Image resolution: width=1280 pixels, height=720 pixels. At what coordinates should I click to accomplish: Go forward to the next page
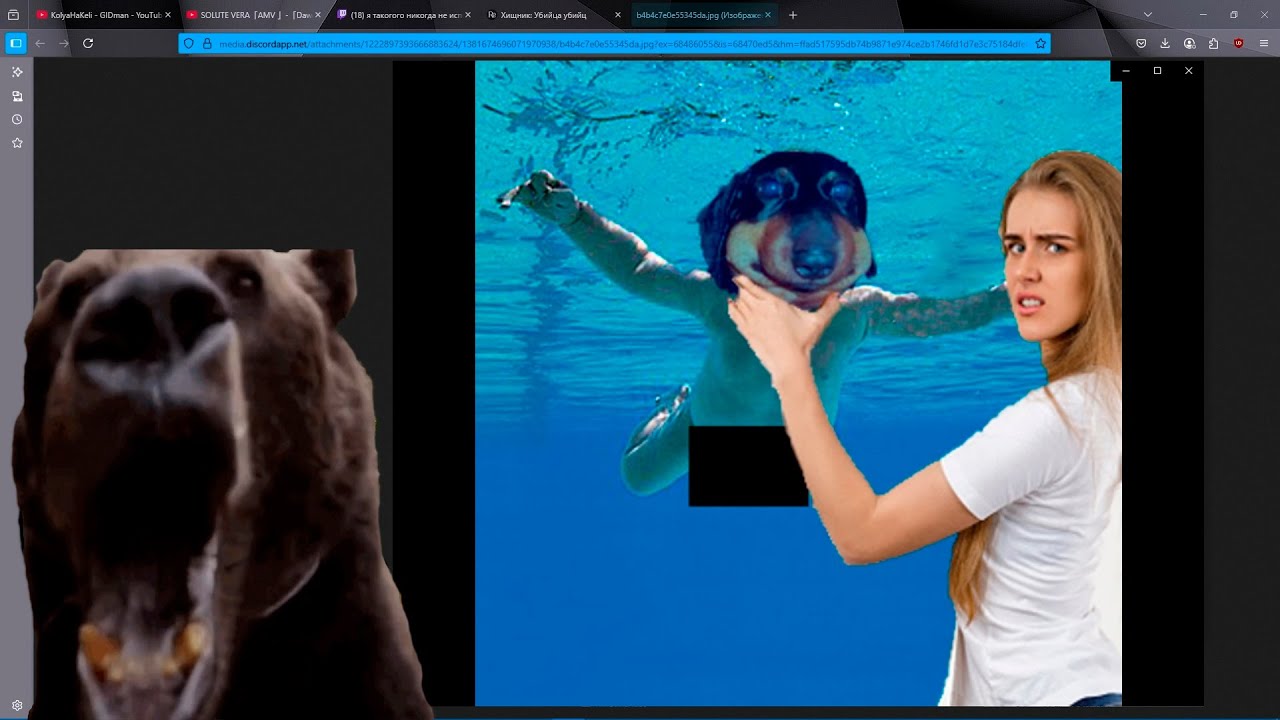[x=64, y=43]
